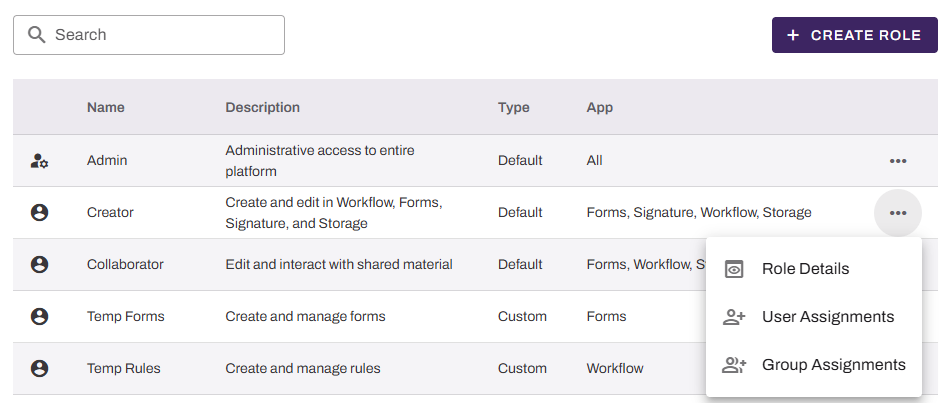Select the Admin role name
Viewport: 941px width, 403px height.
pyautogui.click(x=107, y=161)
